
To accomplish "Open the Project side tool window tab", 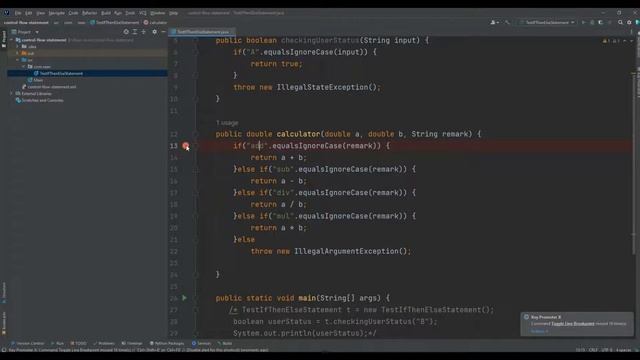I will 4,39.
